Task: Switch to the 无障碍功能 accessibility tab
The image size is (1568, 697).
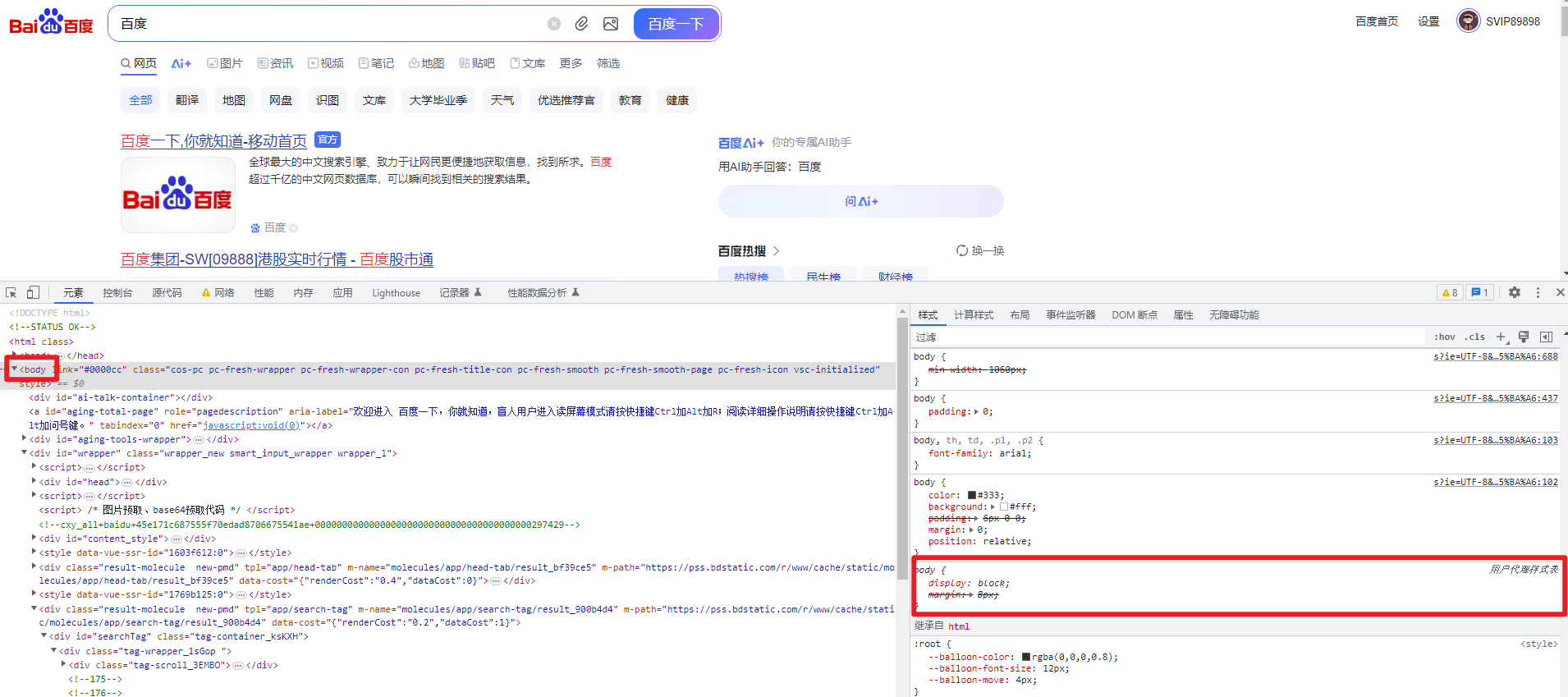Action: point(1234,315)
